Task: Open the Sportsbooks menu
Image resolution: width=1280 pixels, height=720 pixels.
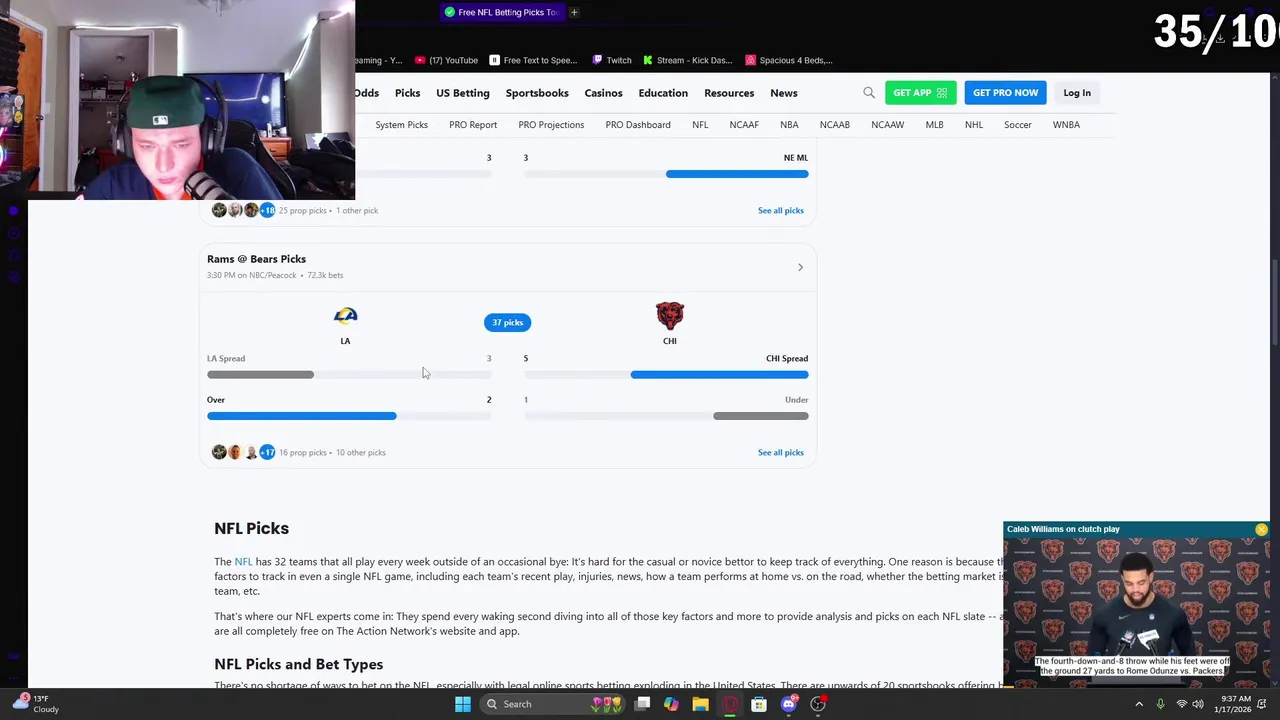Action: point(537,93)
